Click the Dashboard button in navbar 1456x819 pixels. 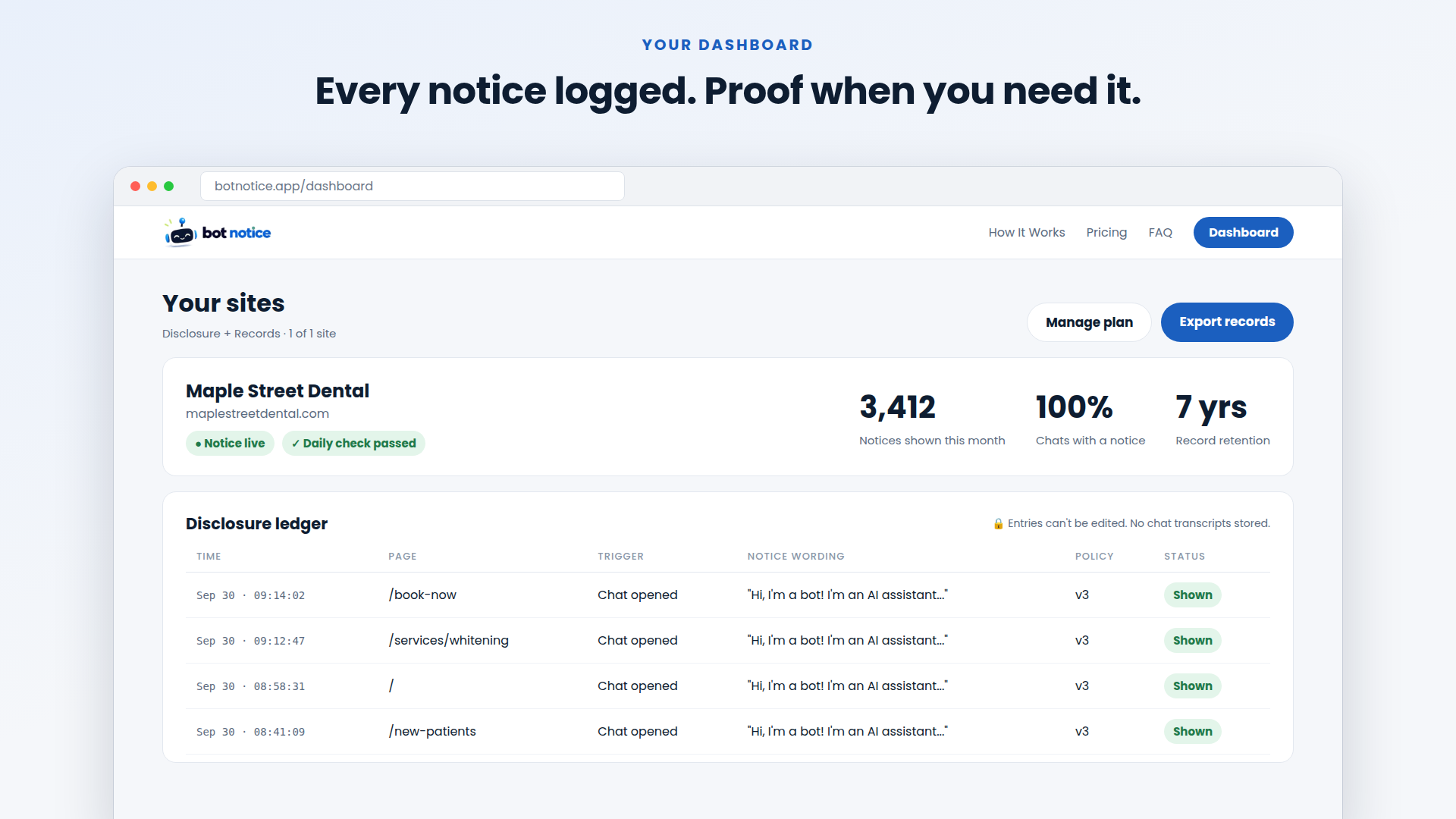point(1243,233)
